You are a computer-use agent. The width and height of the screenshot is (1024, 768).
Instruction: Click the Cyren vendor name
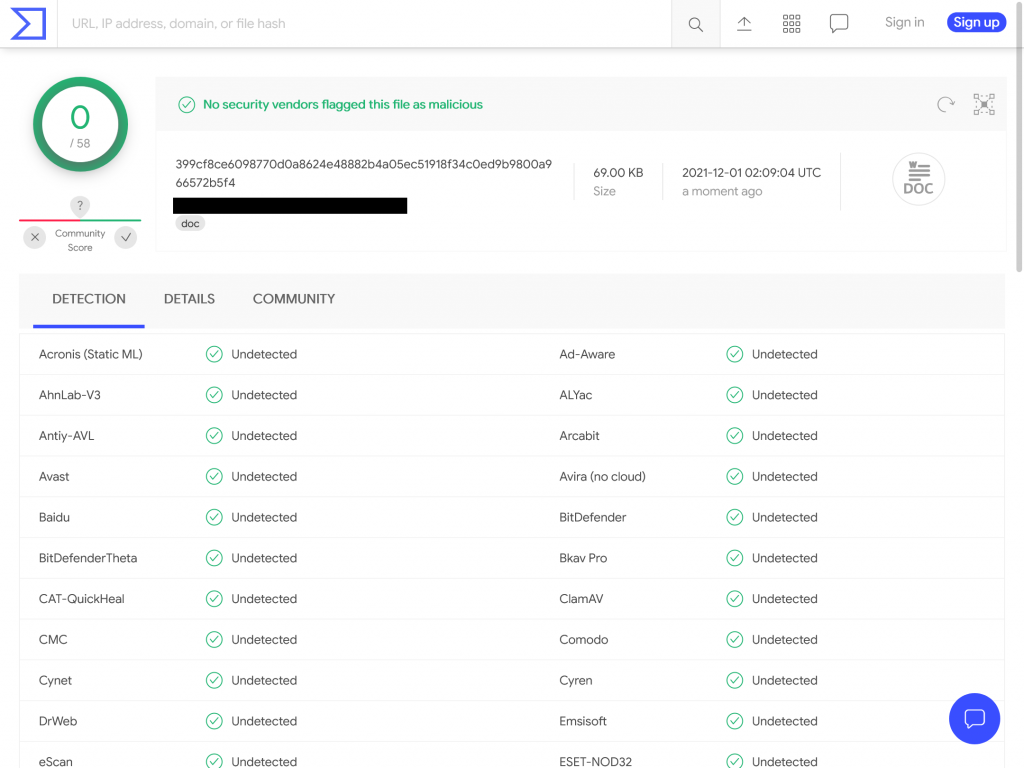(576, 680)
